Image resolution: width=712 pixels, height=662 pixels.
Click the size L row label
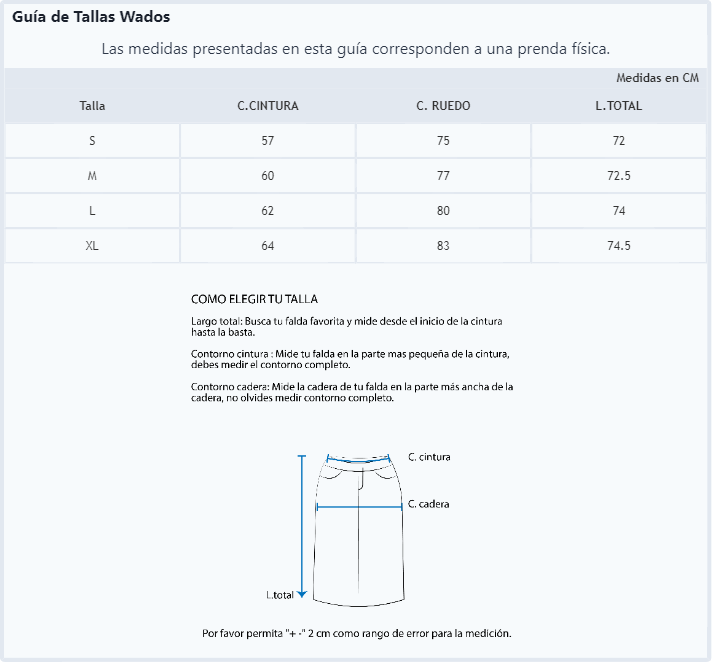(92, 211)
